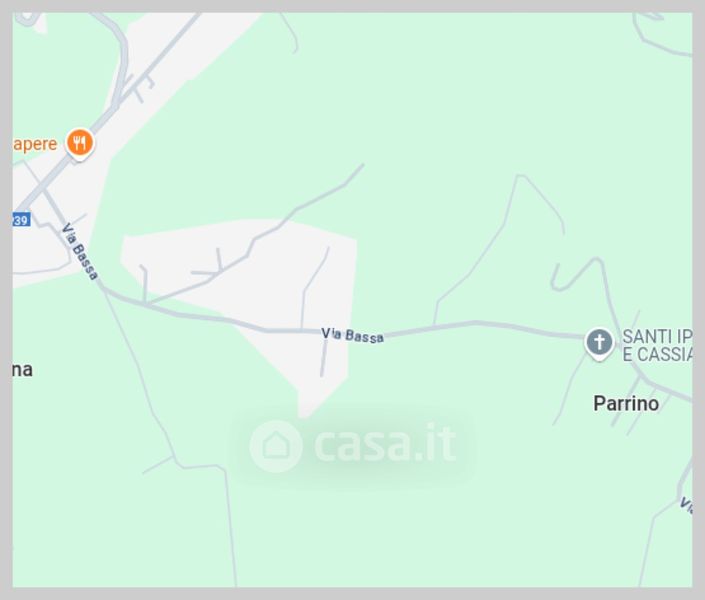Screen dimensions: 705x600
Task: Click the casa.it house logo icon
Action: point(276,446)
